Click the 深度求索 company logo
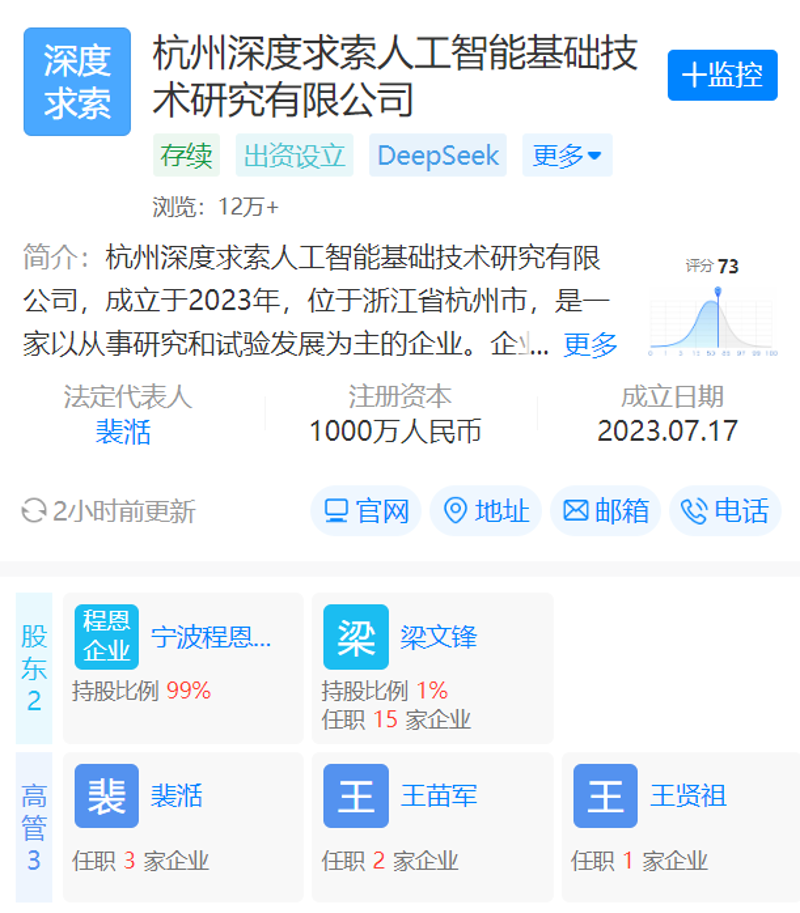Image resolution: width=800 pixels, height=913 pixels. coord(77,82)
